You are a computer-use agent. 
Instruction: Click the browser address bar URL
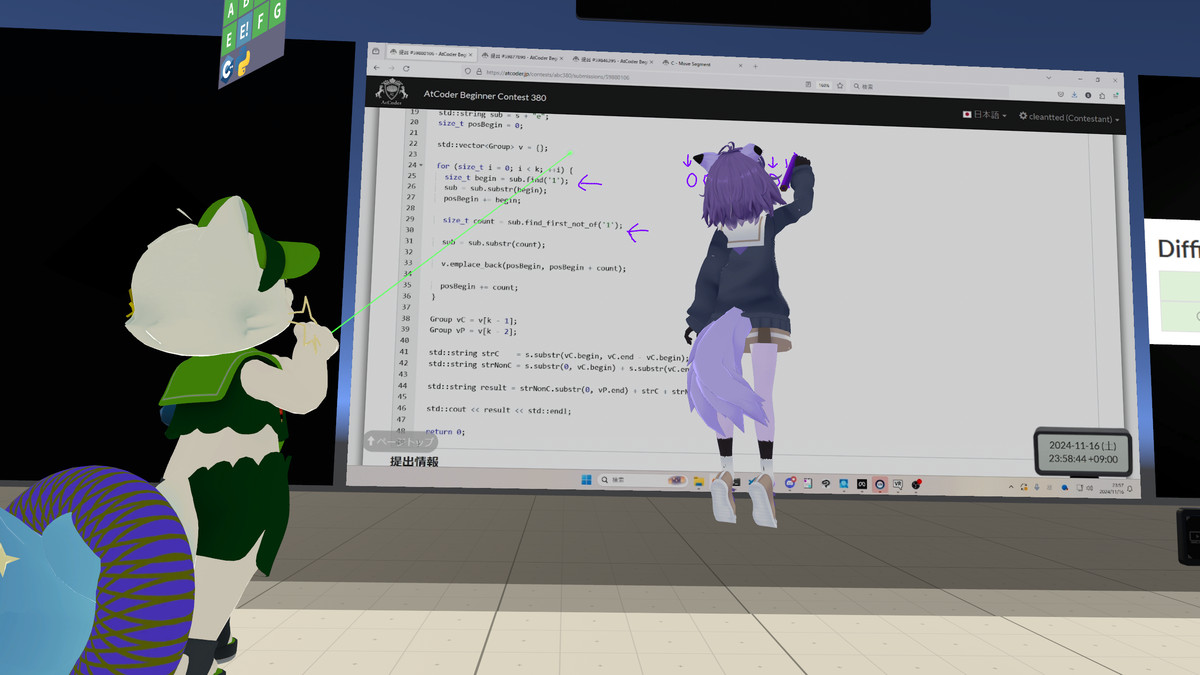(x=557, y=75)
